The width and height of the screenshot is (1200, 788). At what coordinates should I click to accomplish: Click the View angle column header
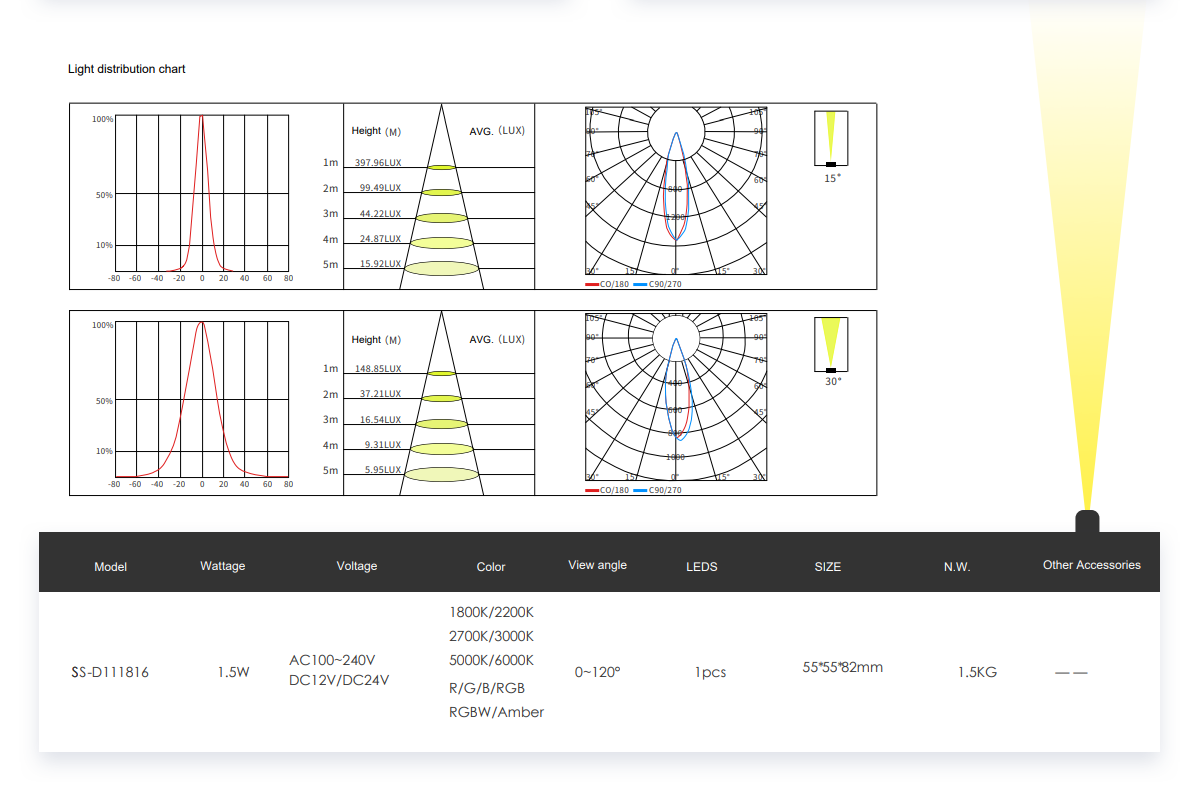[597, 565]
